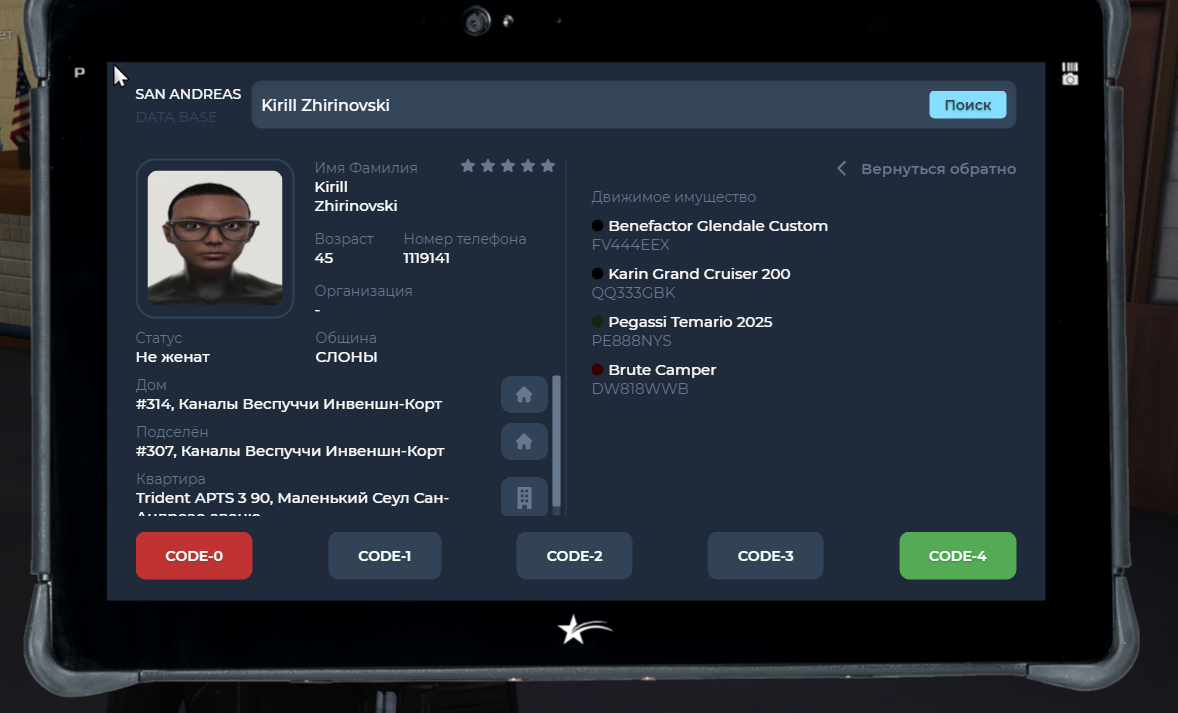This screenshot has width=1178, height=713.
Task: Click the back arrow chevron near Вернуться обратно
Action: tap(842, 169)
